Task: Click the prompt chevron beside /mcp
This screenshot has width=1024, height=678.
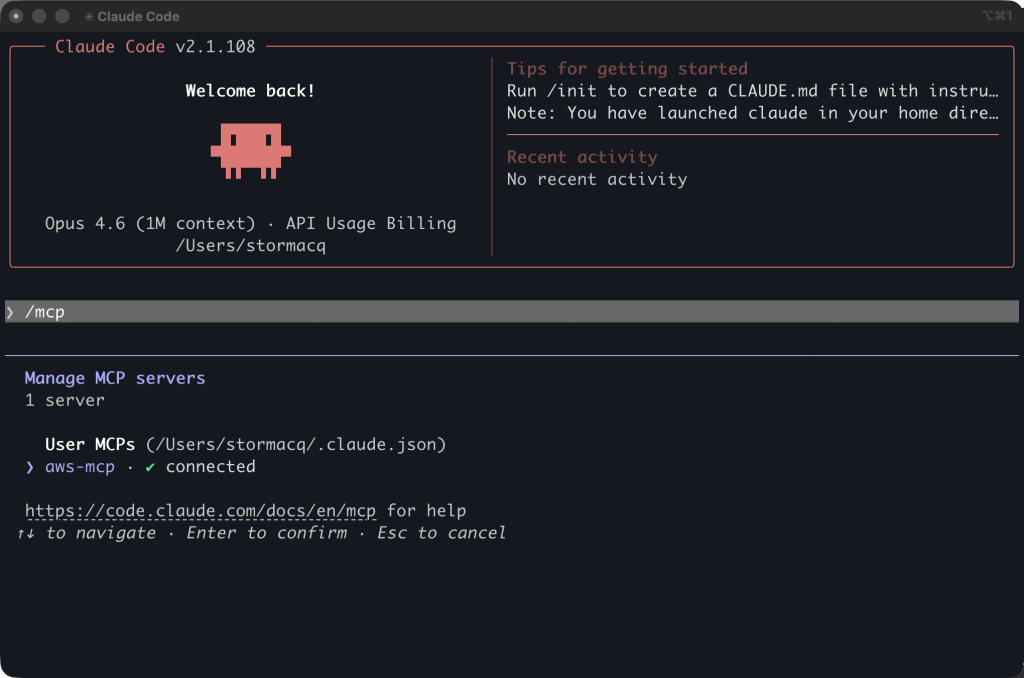Action: (10, 312)
